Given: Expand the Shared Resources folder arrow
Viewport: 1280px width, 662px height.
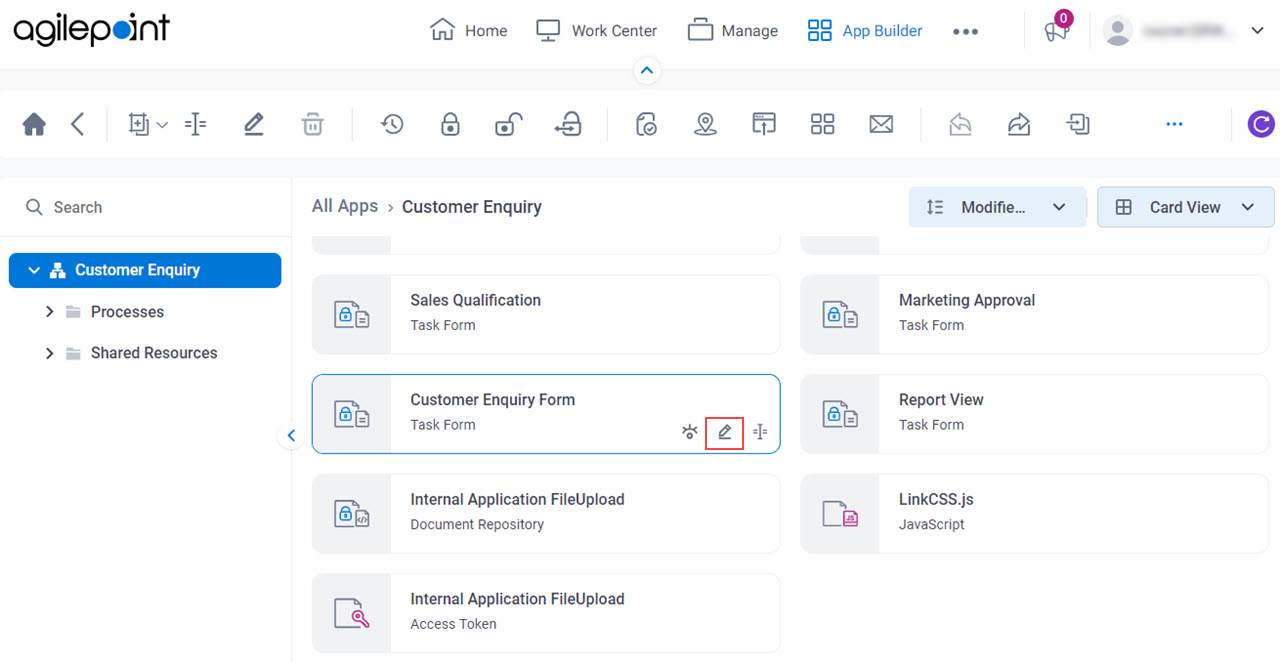Looking at the screenshot, I should (x=49, y=353).
